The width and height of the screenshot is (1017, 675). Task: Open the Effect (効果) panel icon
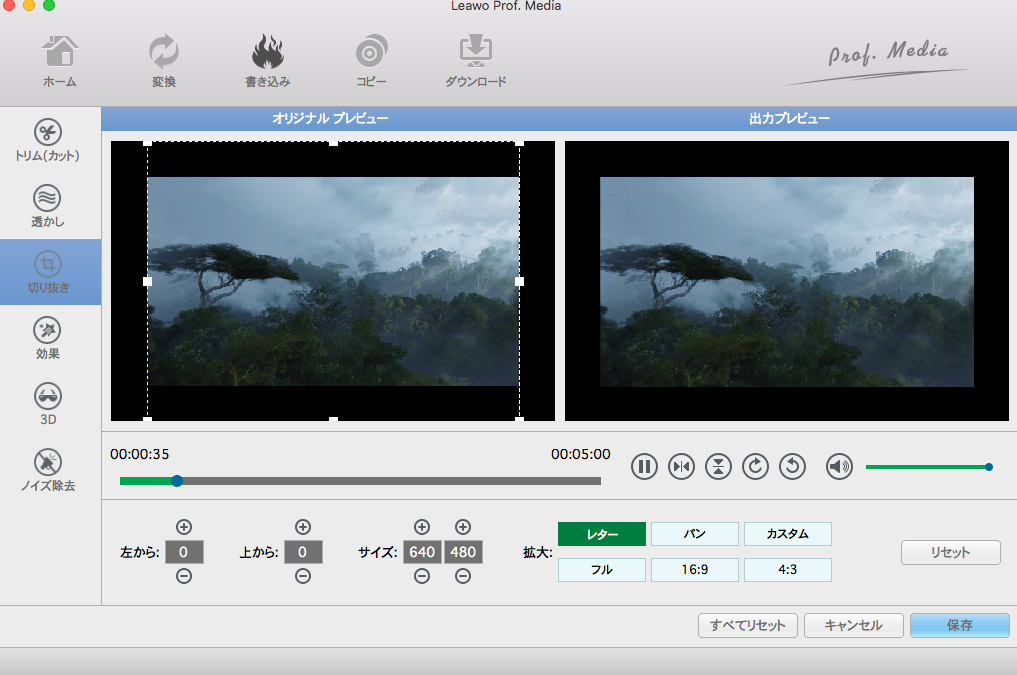[x=48, y=330]
